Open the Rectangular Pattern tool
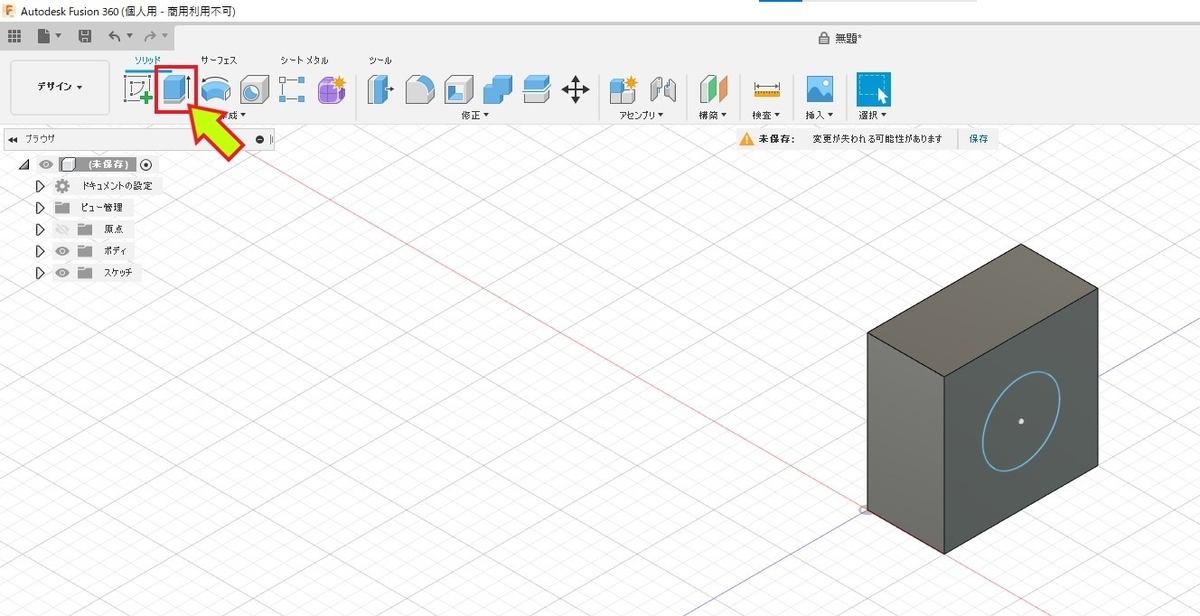 pyautogui.click(x=292, y=90)
